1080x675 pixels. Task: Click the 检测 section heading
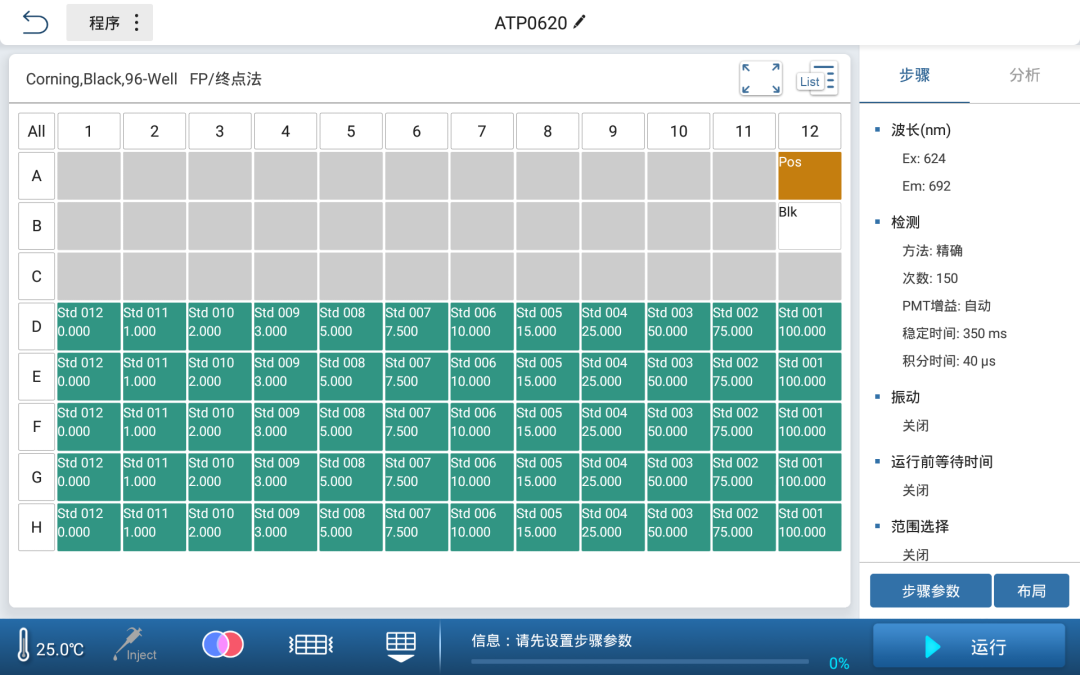(905, 222)
